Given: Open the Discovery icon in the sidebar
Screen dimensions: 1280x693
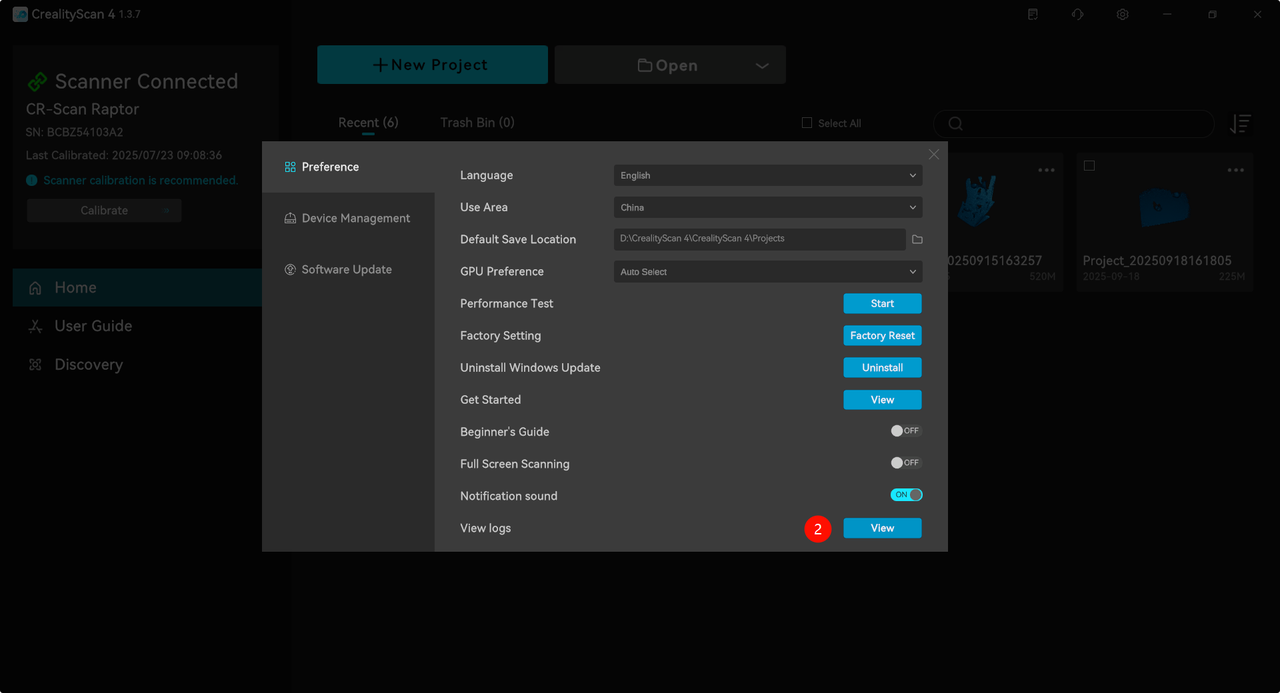Looking at the screenshot, I should pyautogui.click(x=36, y=365).
